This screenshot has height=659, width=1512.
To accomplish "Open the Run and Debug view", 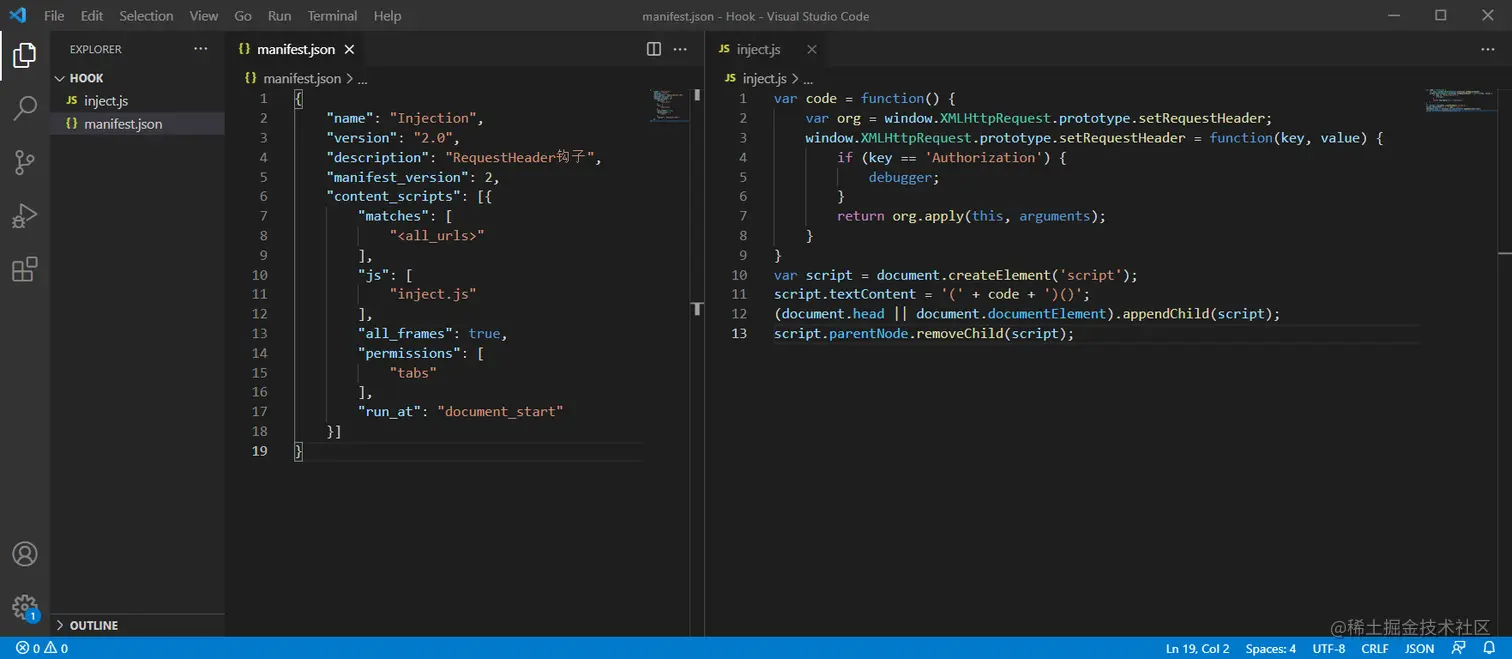I will tap(25, 216).
